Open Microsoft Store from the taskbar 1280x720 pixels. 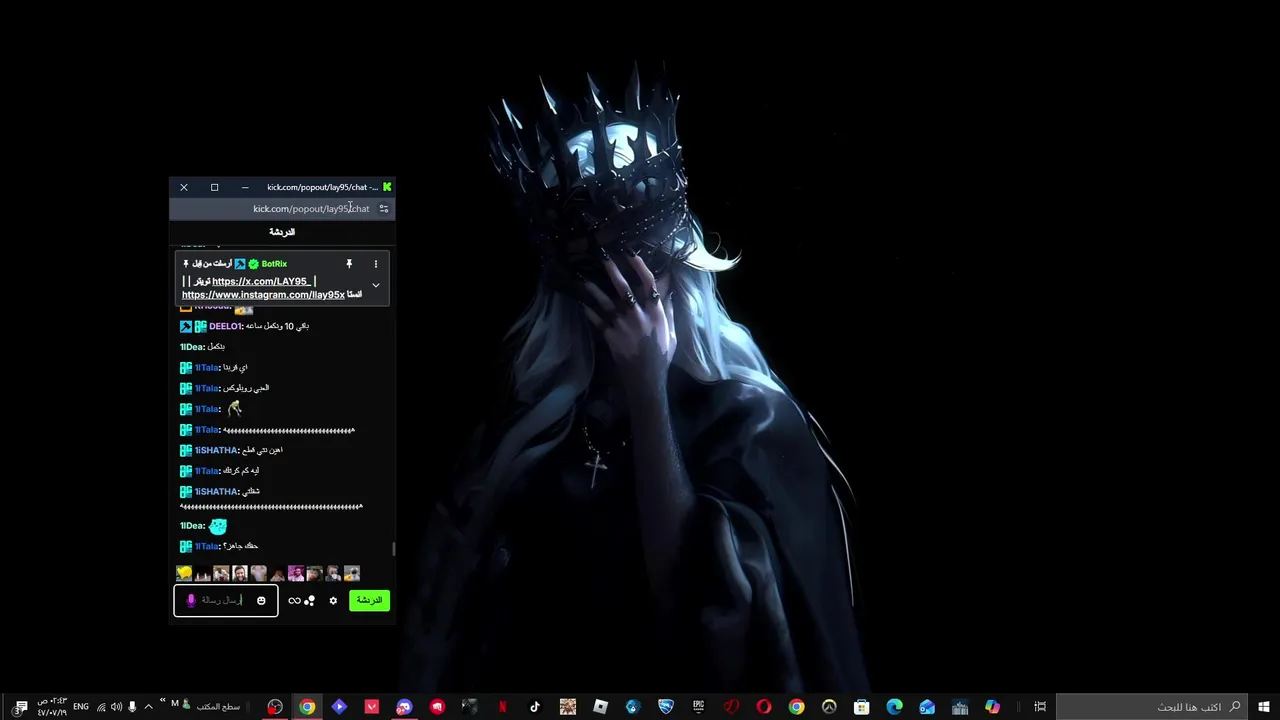[862, 706]
